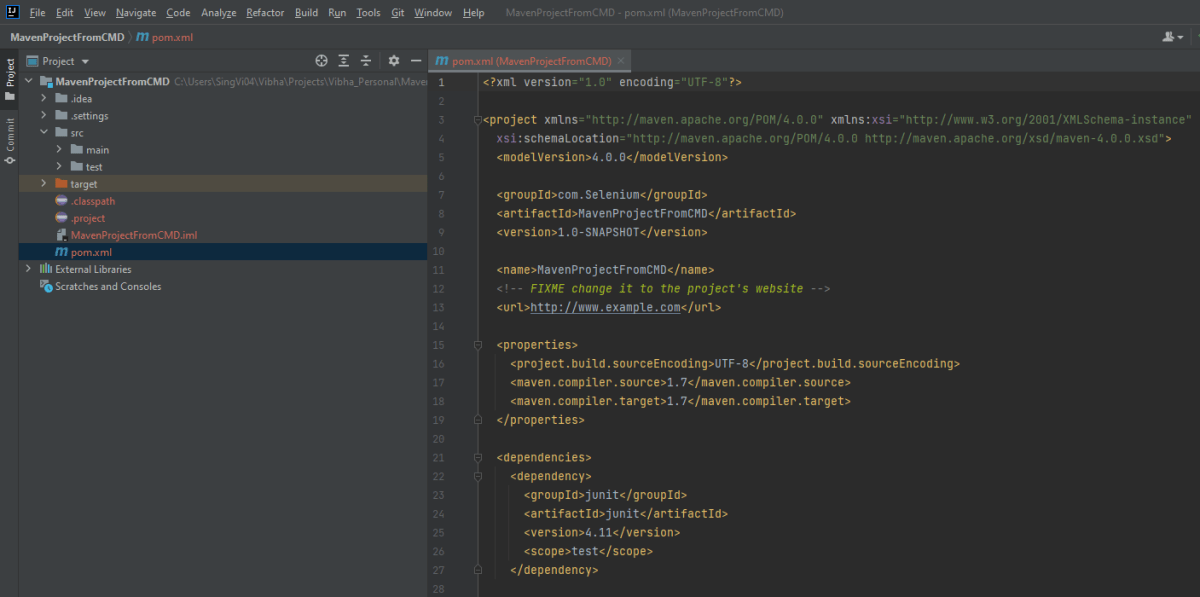Hide the Project panel with minus icon
This screenshot has height=597, width=1200.
(x=416, y=61)
